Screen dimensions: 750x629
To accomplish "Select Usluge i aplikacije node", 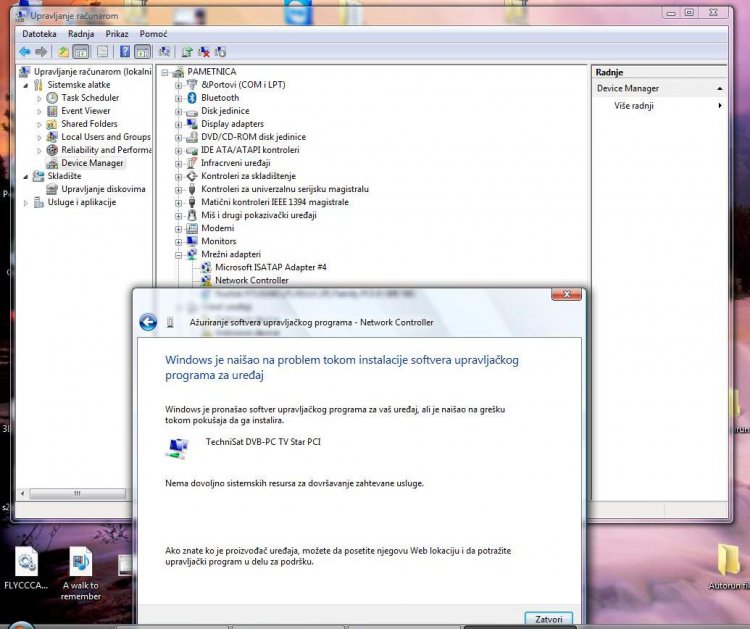I will click(82, 202).
